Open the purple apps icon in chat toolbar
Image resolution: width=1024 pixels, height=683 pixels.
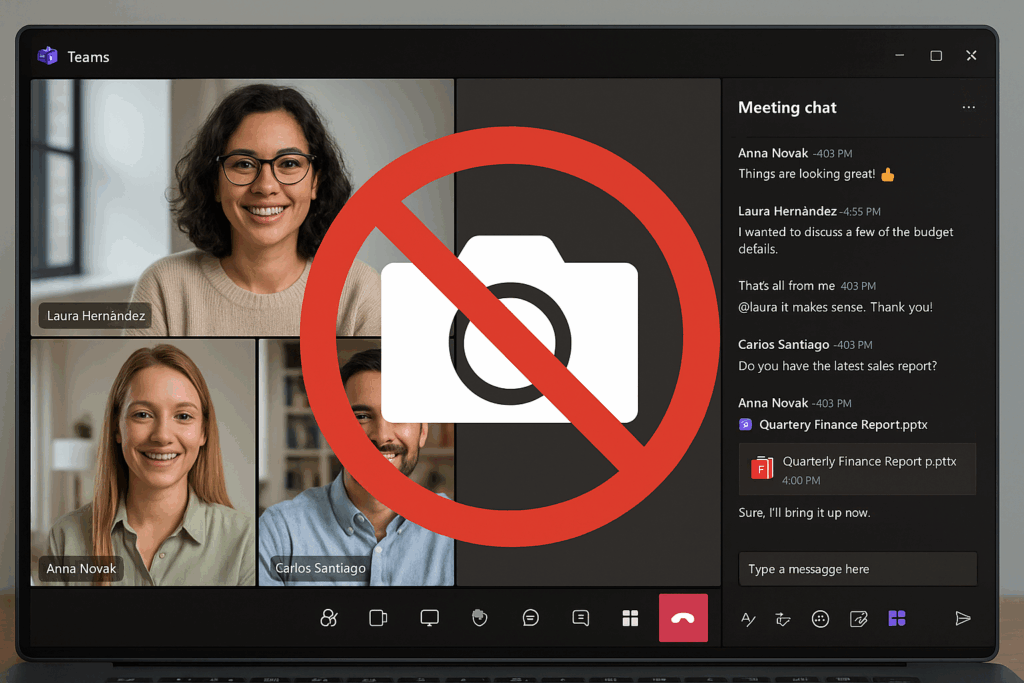click(897, 618)
